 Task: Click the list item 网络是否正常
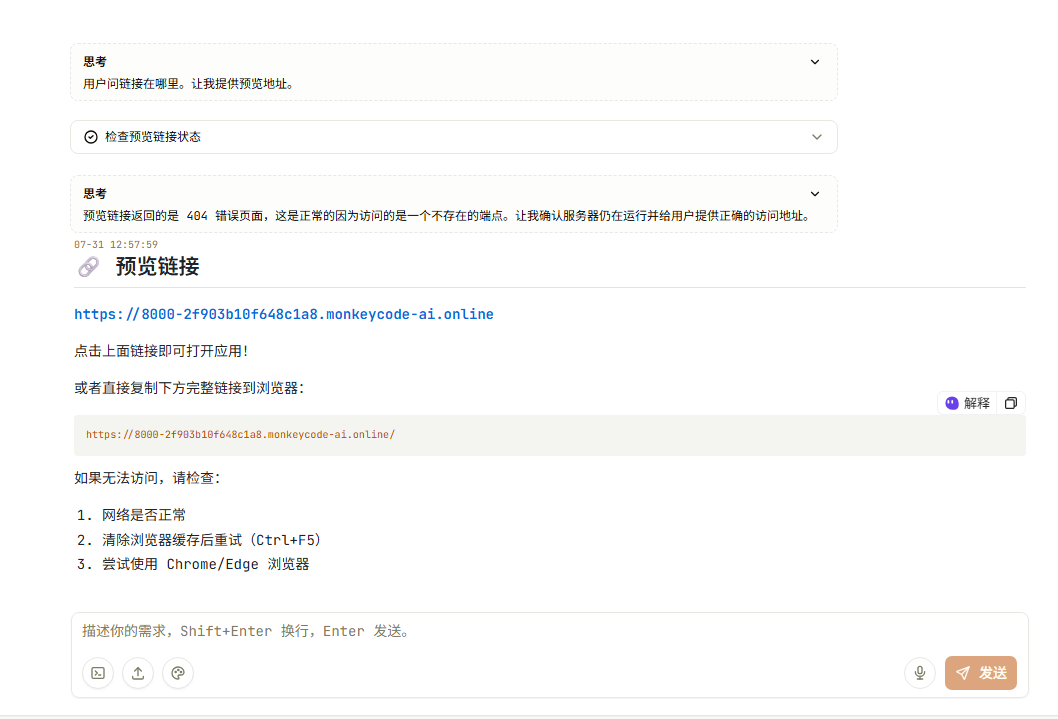pyautogui.click(x=144, y=515)
